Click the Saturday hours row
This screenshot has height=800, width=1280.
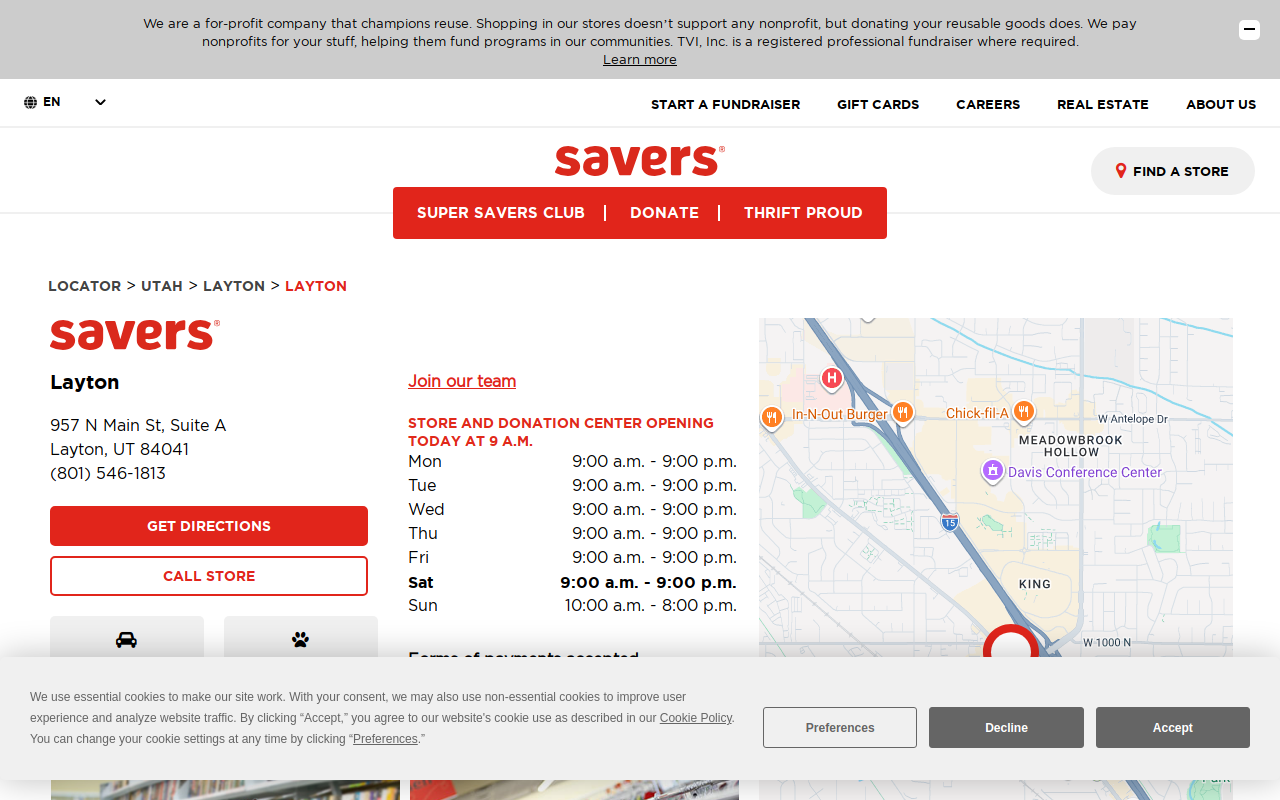point(572,582)
